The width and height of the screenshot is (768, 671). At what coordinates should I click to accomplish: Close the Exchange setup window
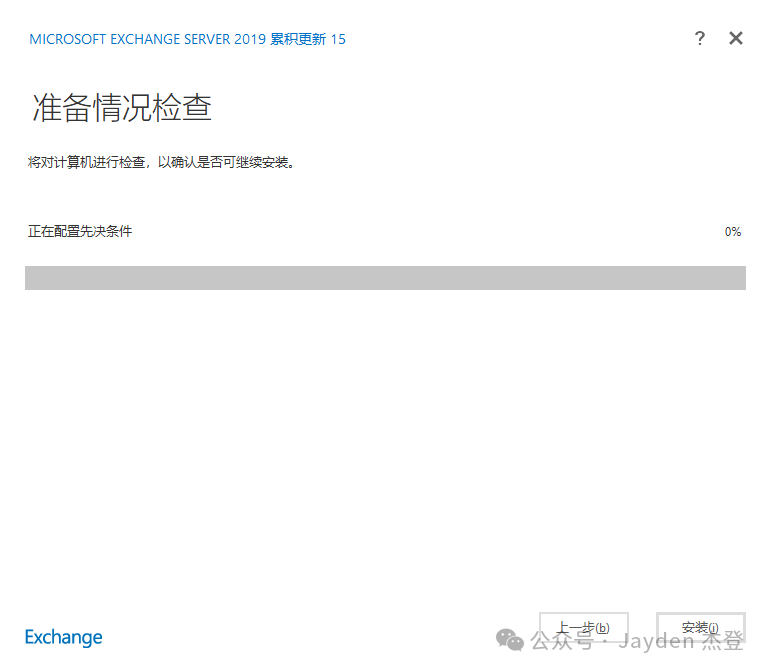click(x=736, y=39)
